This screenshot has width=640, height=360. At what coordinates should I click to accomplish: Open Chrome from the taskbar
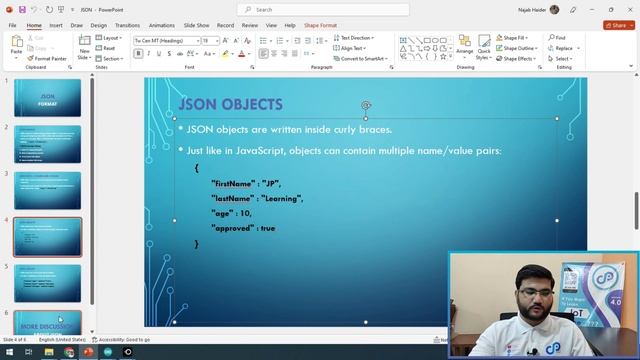pyautogui.click(x=69, y=352)
